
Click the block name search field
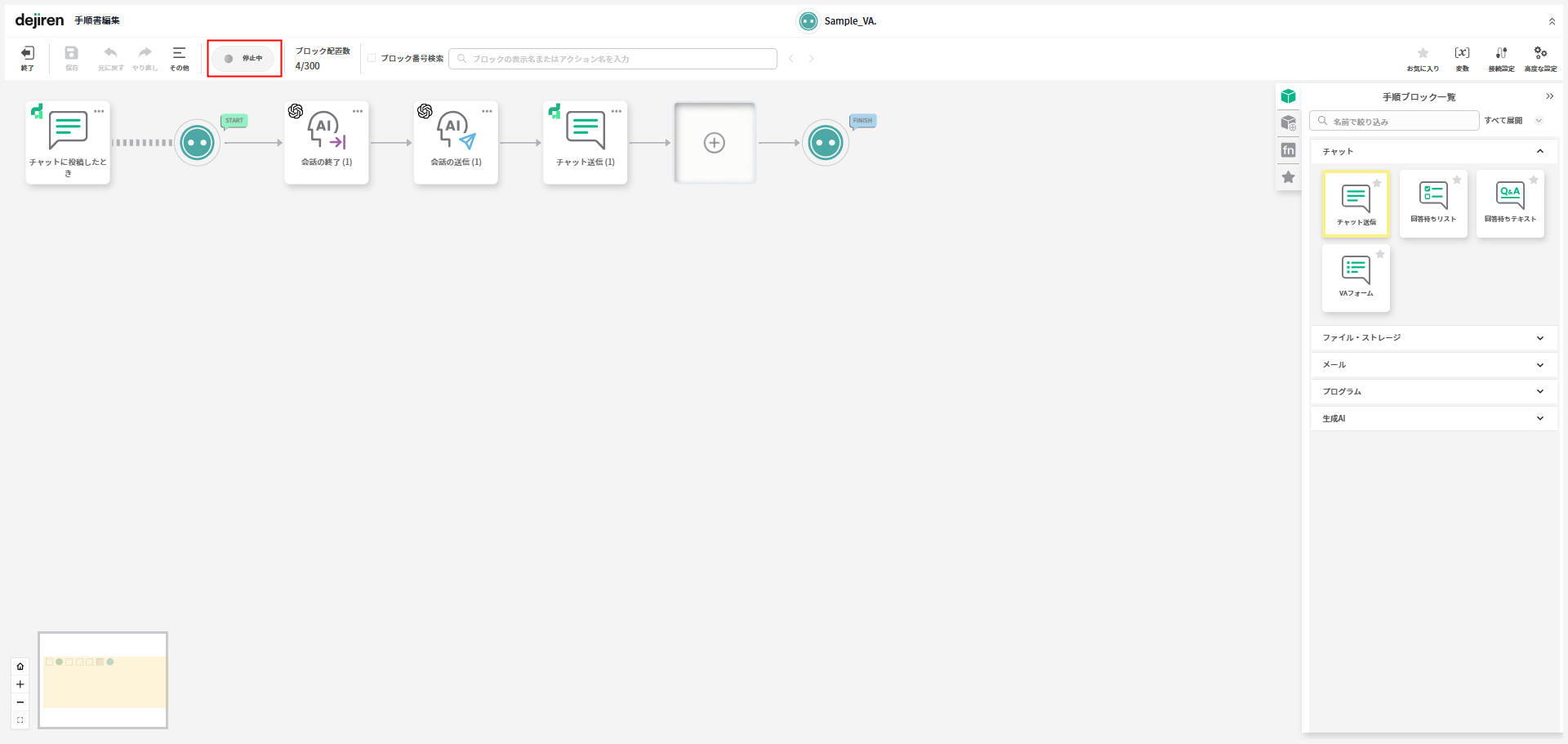[612, 59]
